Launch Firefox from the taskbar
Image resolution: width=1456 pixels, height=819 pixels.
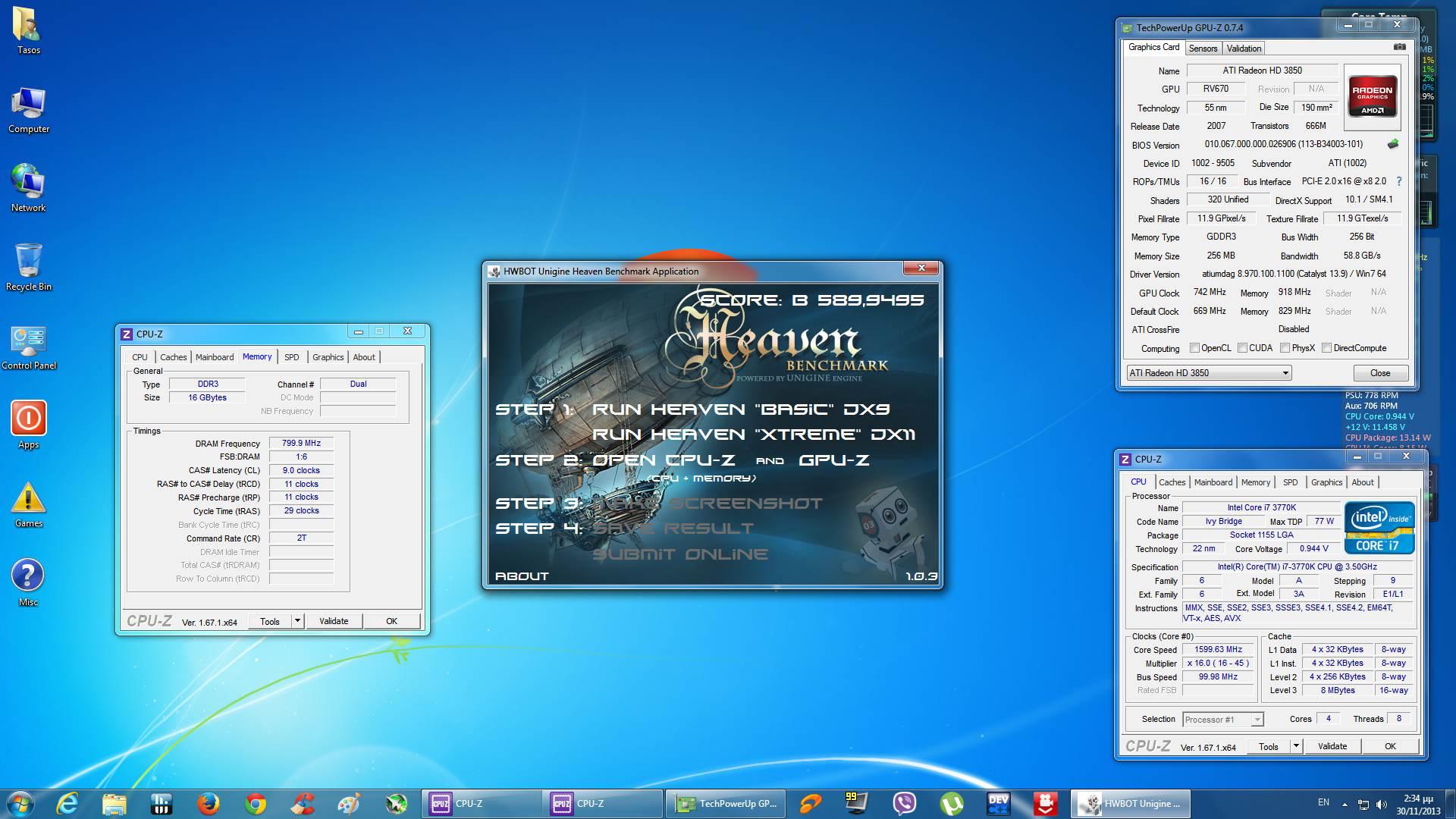tap(209, 803)
